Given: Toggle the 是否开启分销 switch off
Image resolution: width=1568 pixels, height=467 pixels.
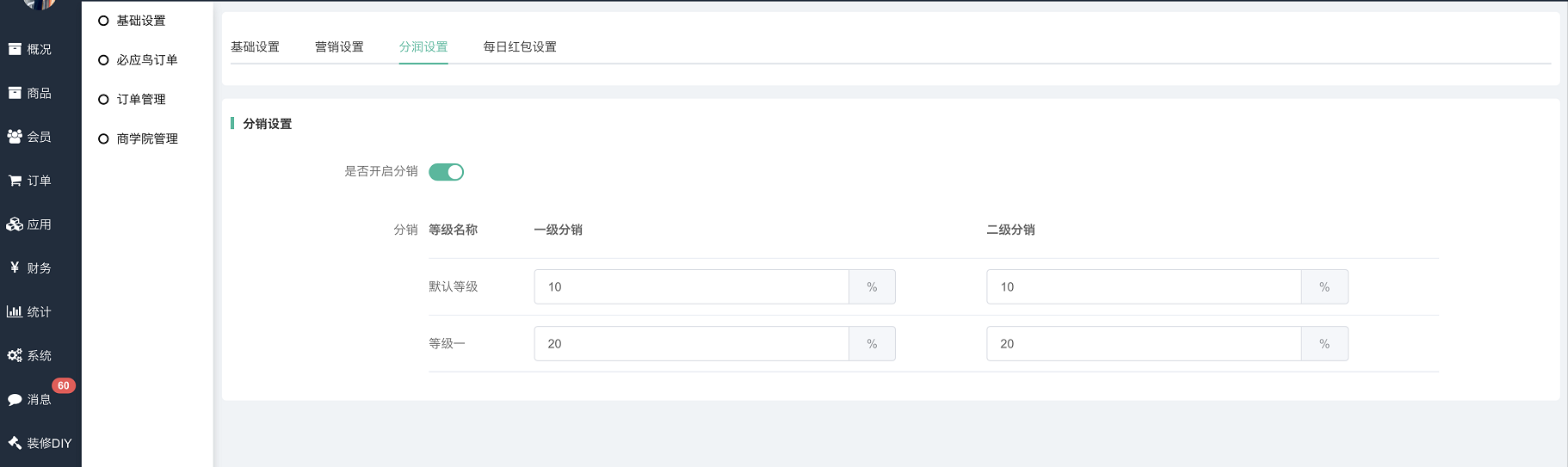Looking at the screenshot, I should (x=446, y=172).
